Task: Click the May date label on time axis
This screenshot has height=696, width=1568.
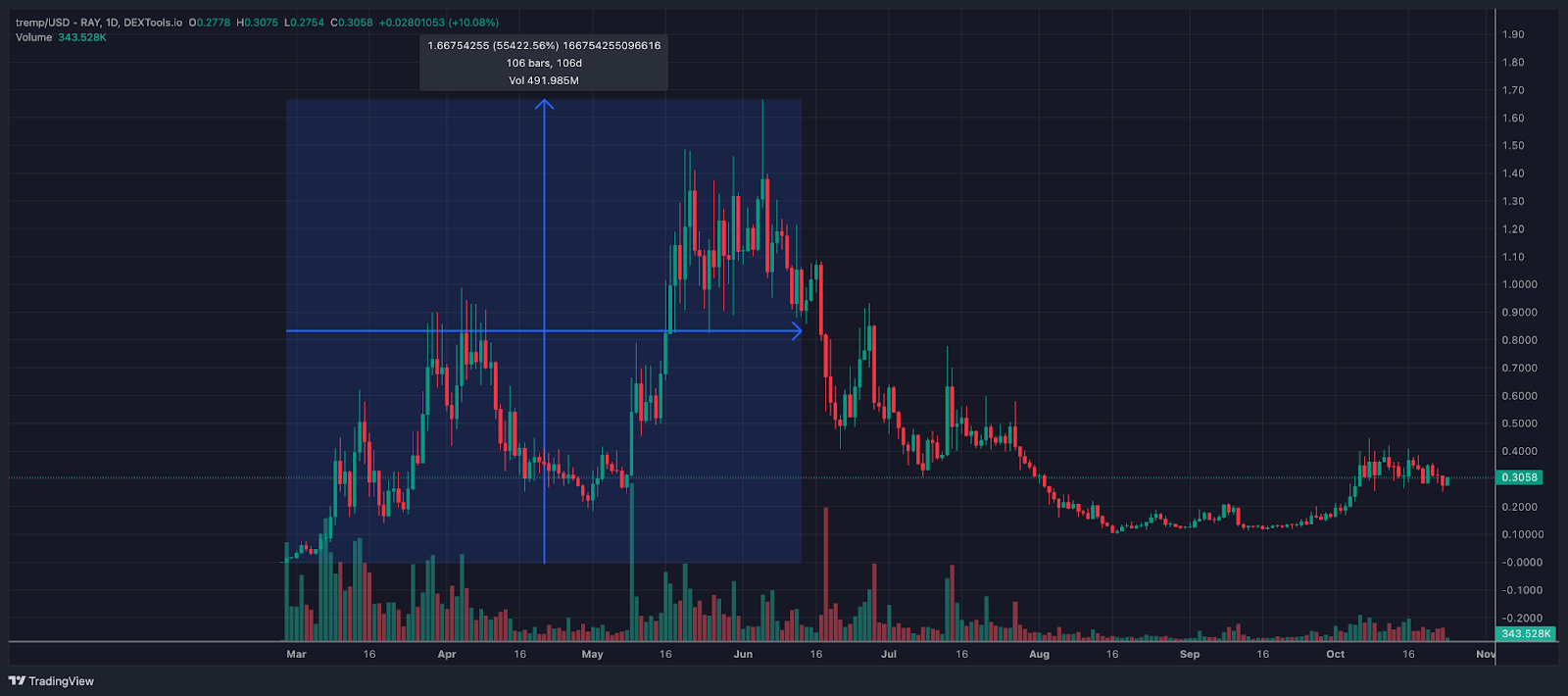Action: pyautogui.click(x=592, y=654)
